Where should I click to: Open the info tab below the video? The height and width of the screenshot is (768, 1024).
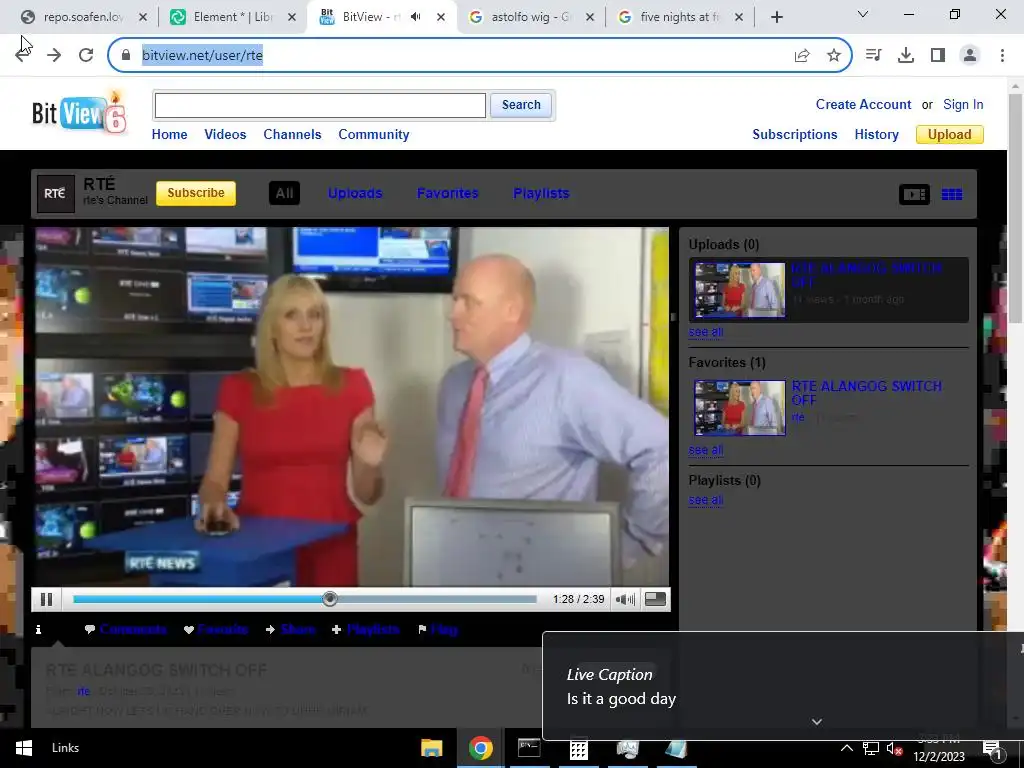pos(39,630)
